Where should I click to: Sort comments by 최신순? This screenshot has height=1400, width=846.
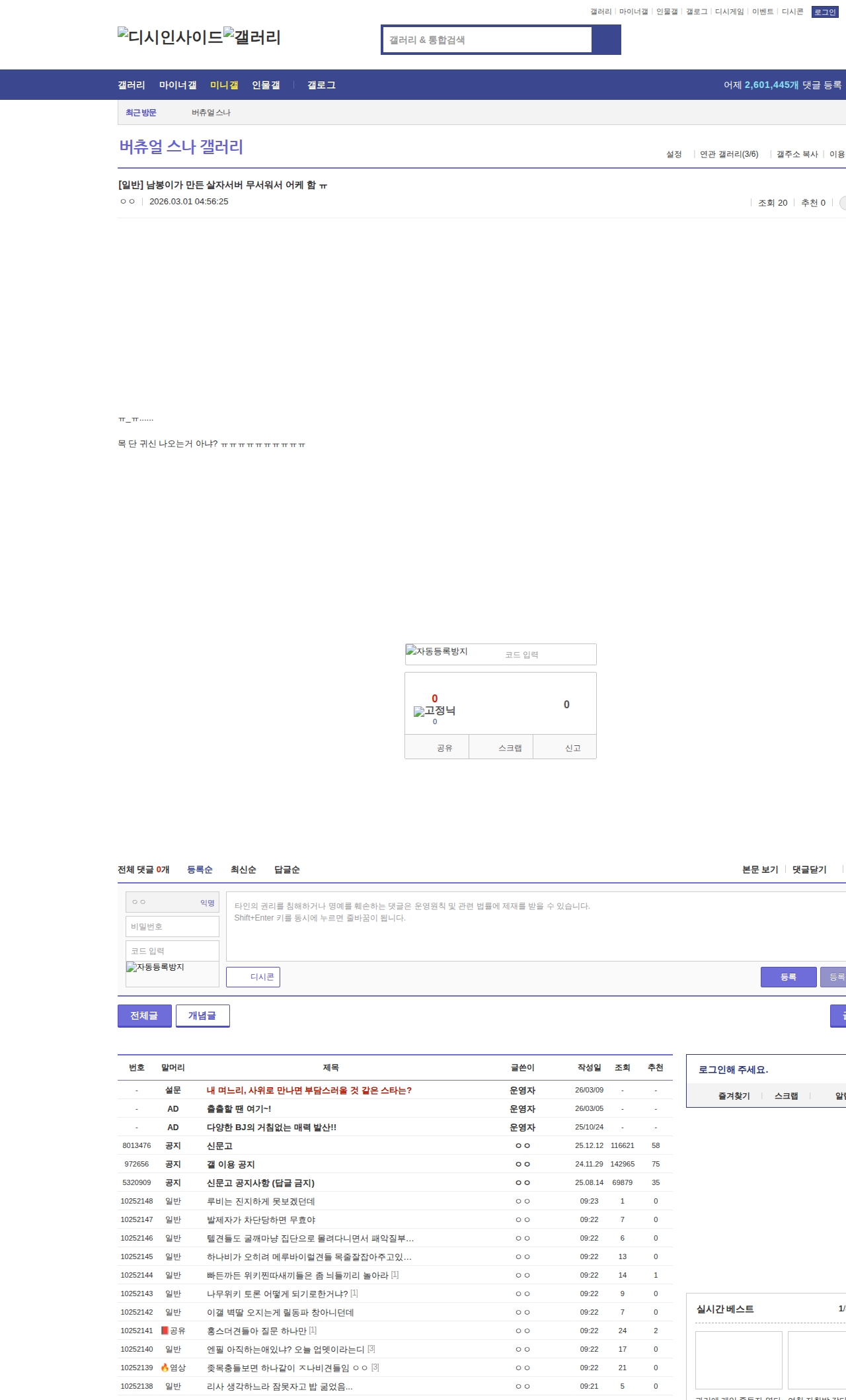pos(243,870)
